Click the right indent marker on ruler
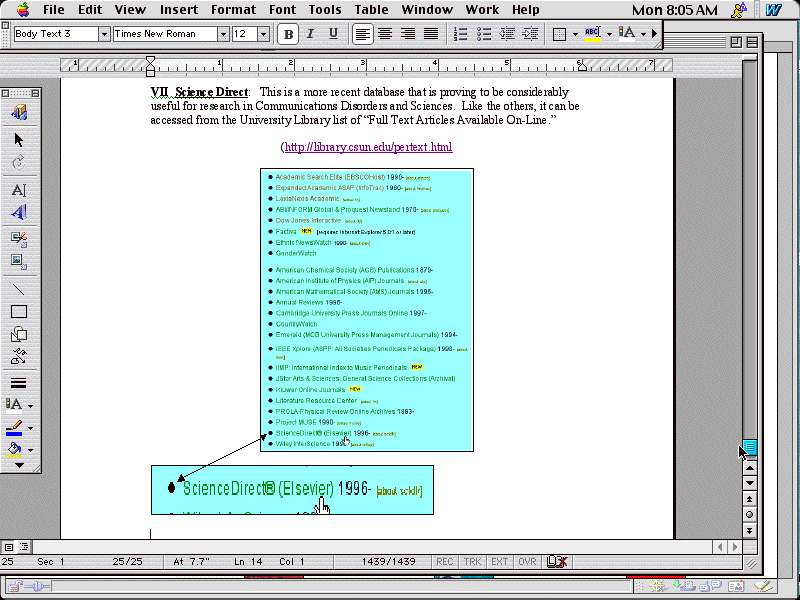 [582, 66]
